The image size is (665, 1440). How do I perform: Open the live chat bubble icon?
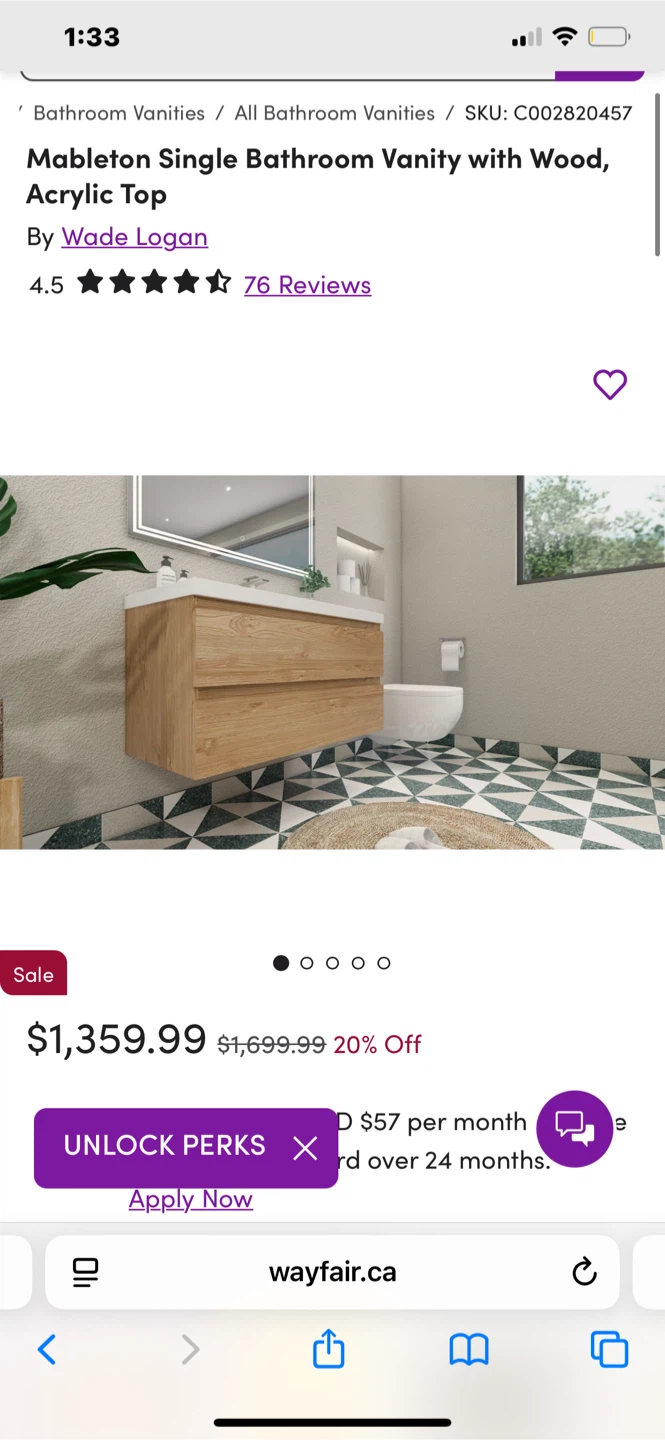click(575, 1129)
